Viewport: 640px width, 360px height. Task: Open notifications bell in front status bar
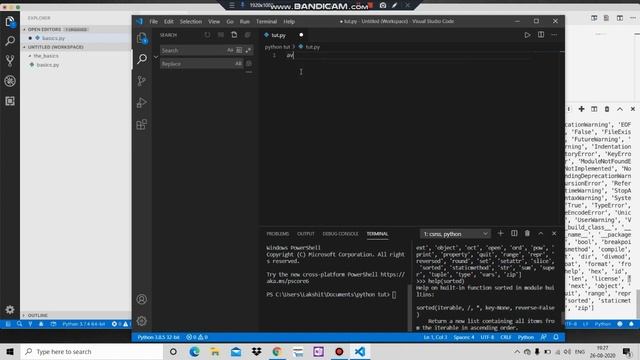point(556,337)
